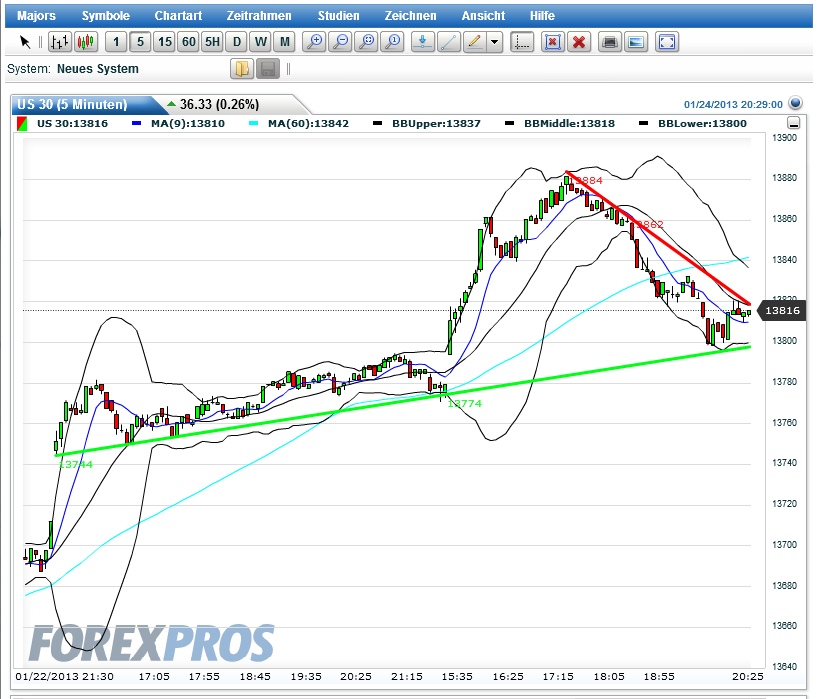Set timeframe to daily (D)
Viewport: 817px width, 699px height.
point(237,42)
